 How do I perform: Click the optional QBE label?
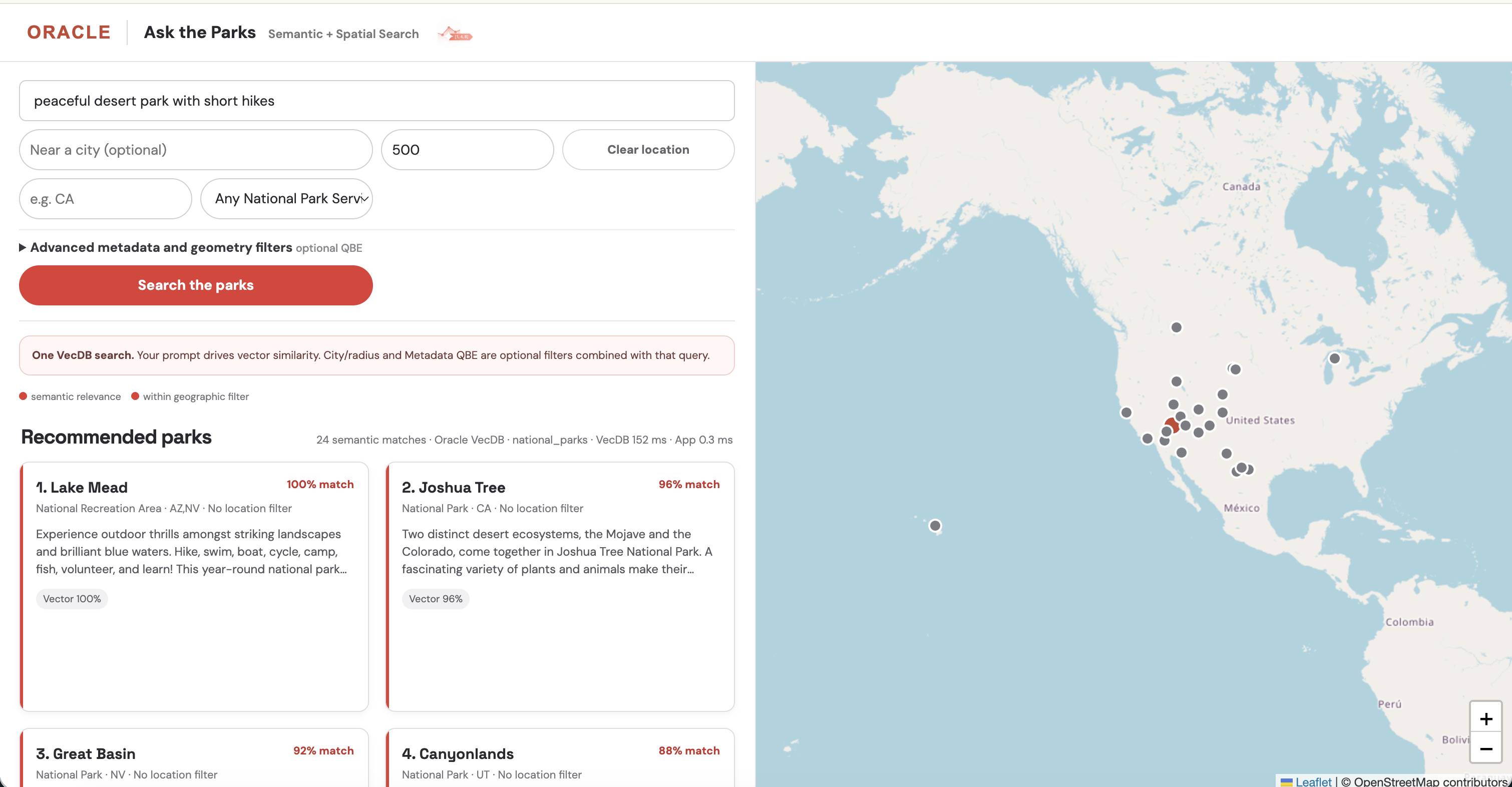pyautogui.click(x=329, y=248)
